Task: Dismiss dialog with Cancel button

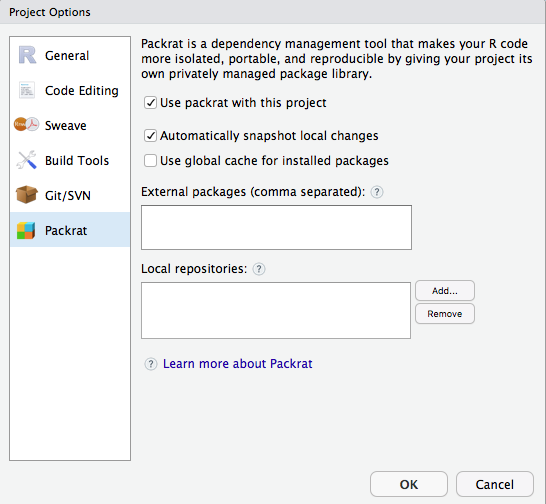Action: (495, 484)
